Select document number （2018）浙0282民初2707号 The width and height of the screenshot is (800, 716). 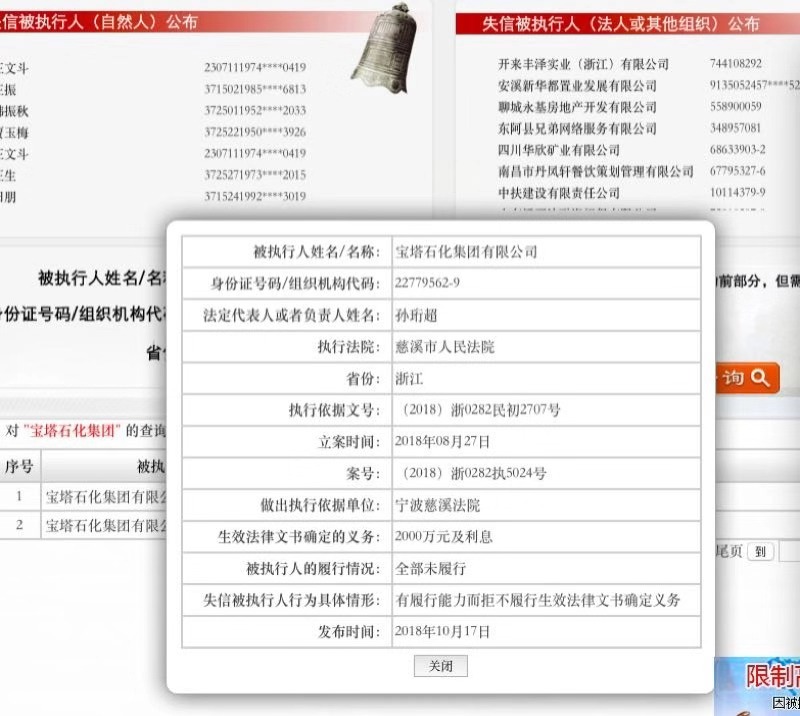(480, 410)
